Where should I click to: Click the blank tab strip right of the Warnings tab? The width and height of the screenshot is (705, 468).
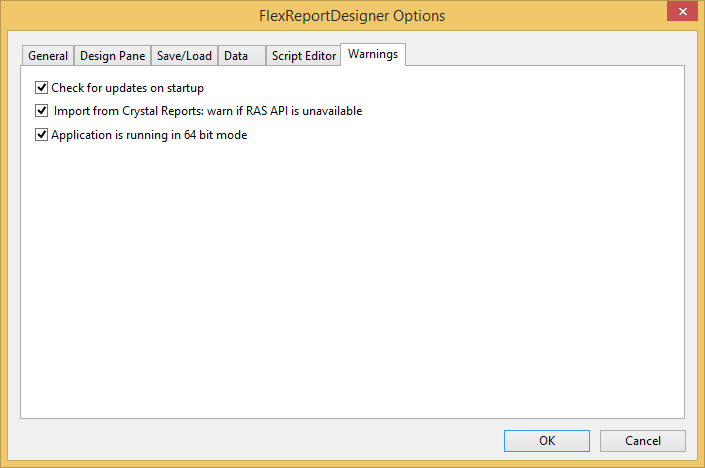[x=540, y=55]
